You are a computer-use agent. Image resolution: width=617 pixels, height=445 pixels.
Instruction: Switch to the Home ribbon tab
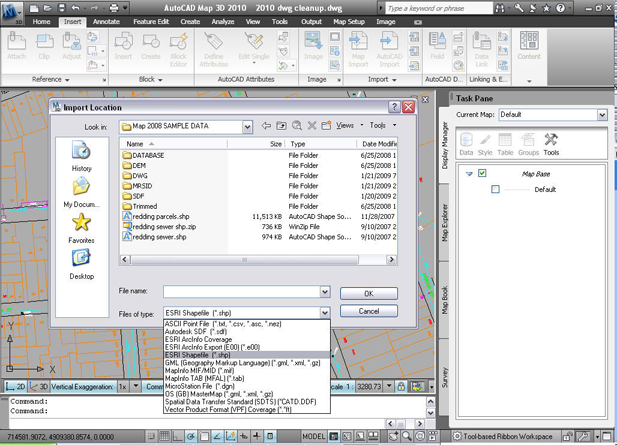[41, 22]
